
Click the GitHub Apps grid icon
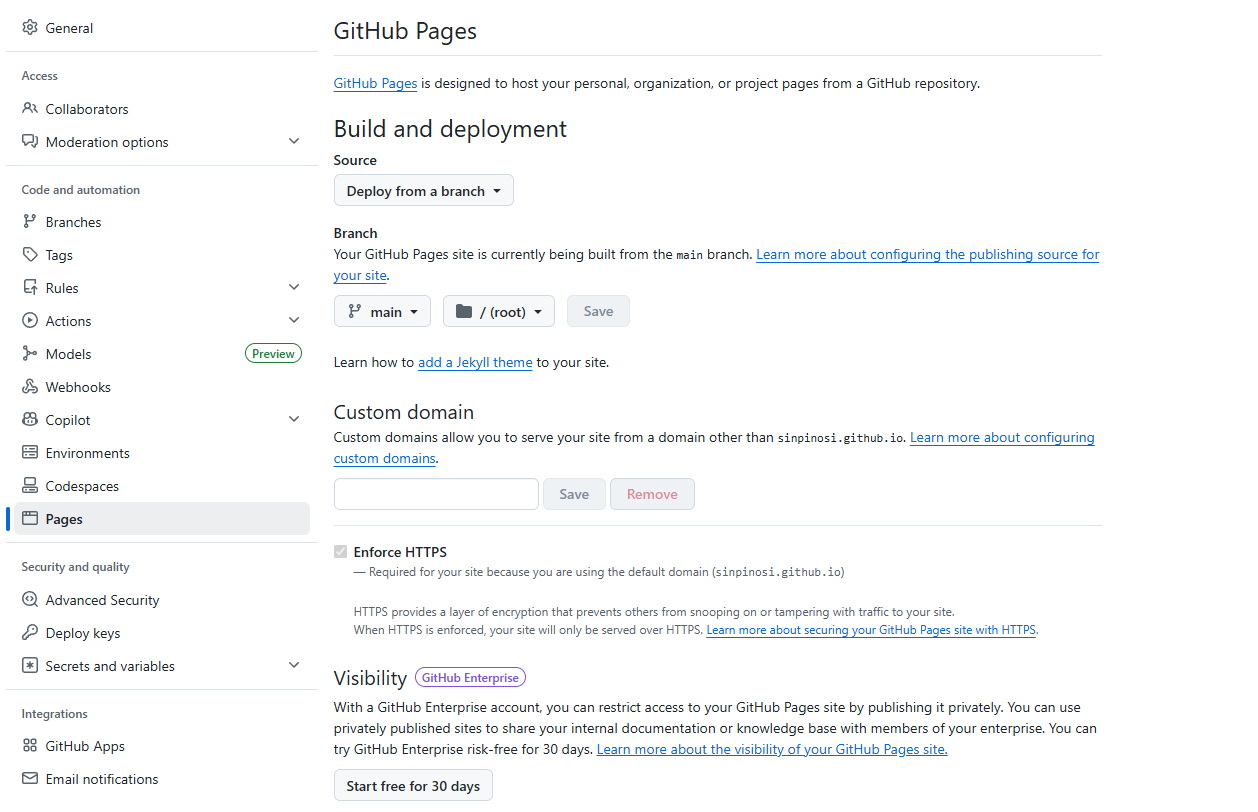[30, 746]
